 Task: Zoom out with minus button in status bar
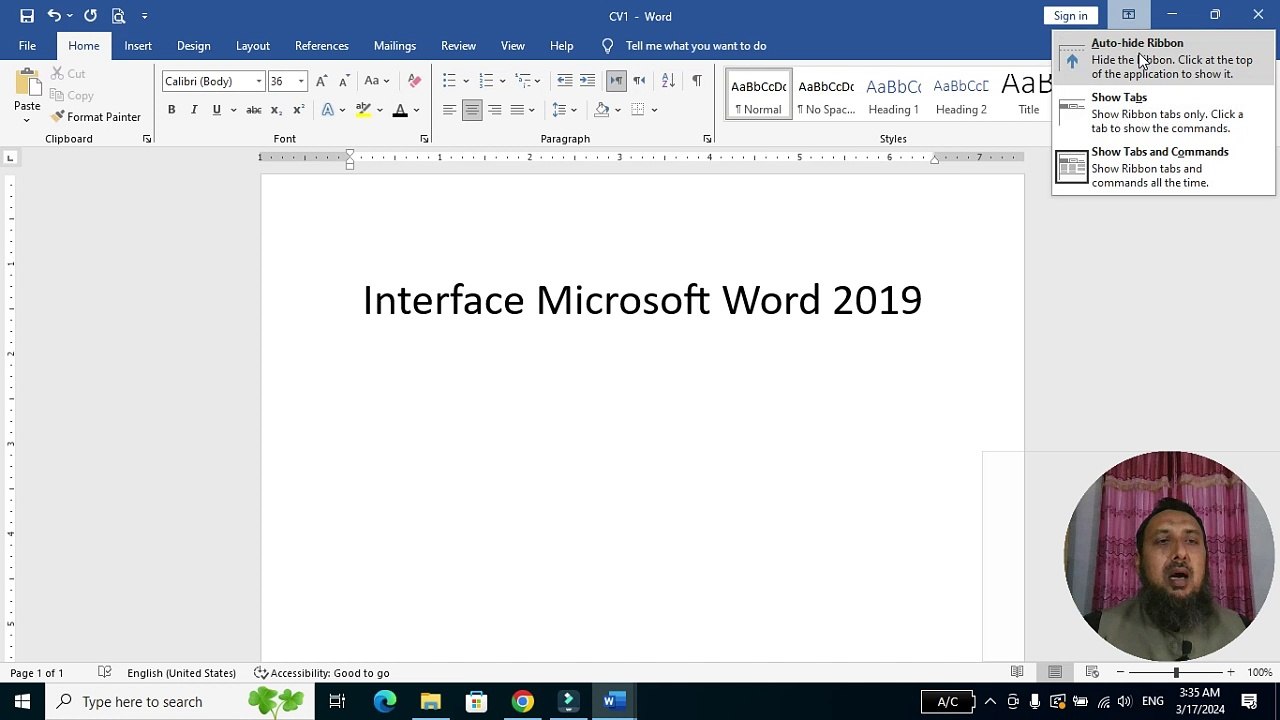(x=1120, y=672)
